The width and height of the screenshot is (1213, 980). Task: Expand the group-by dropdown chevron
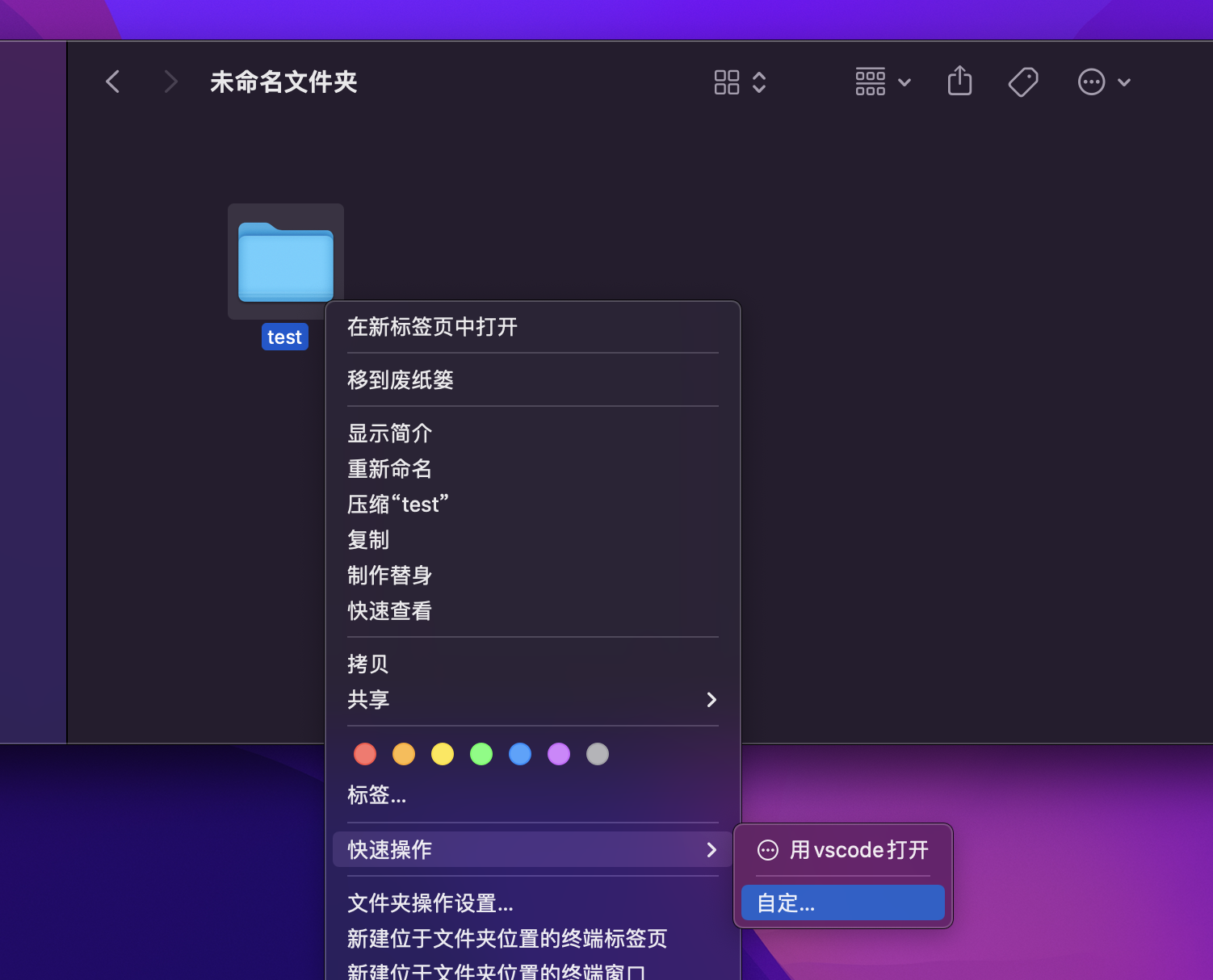coord(905,82)
